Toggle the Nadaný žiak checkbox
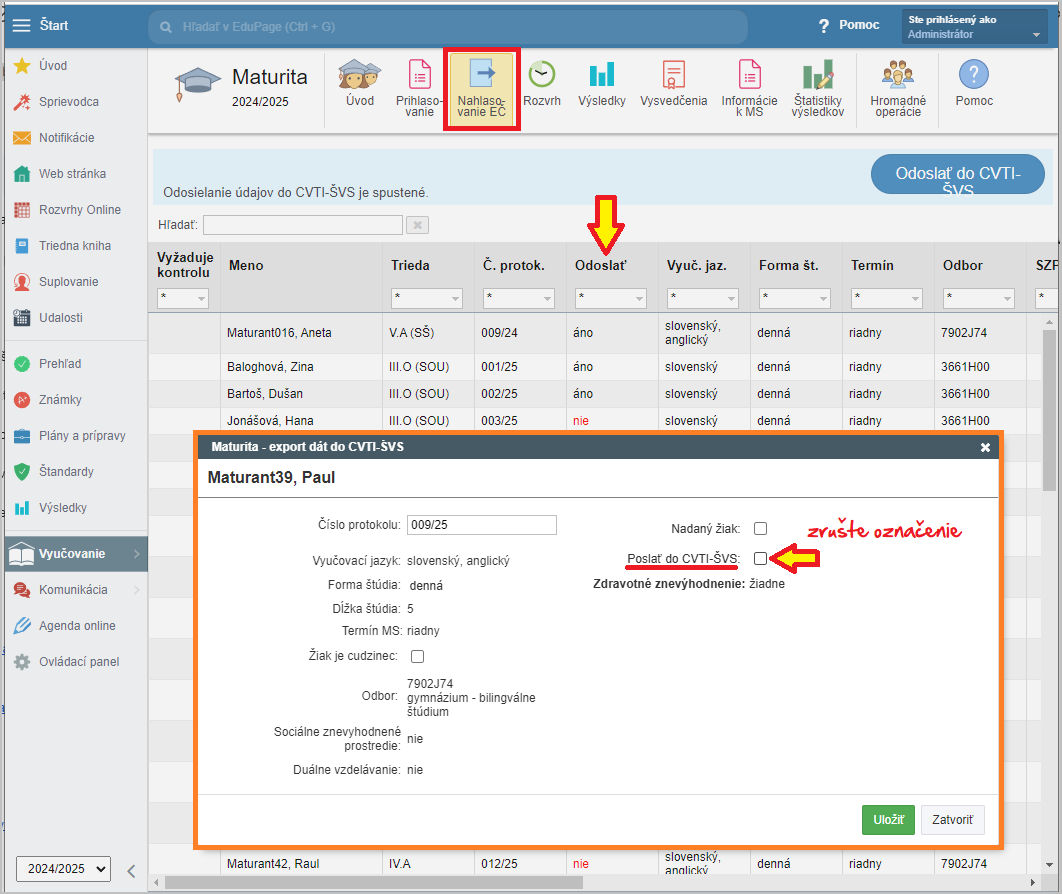This screenshot has width=1062, height=894. [x=760, y=528]
